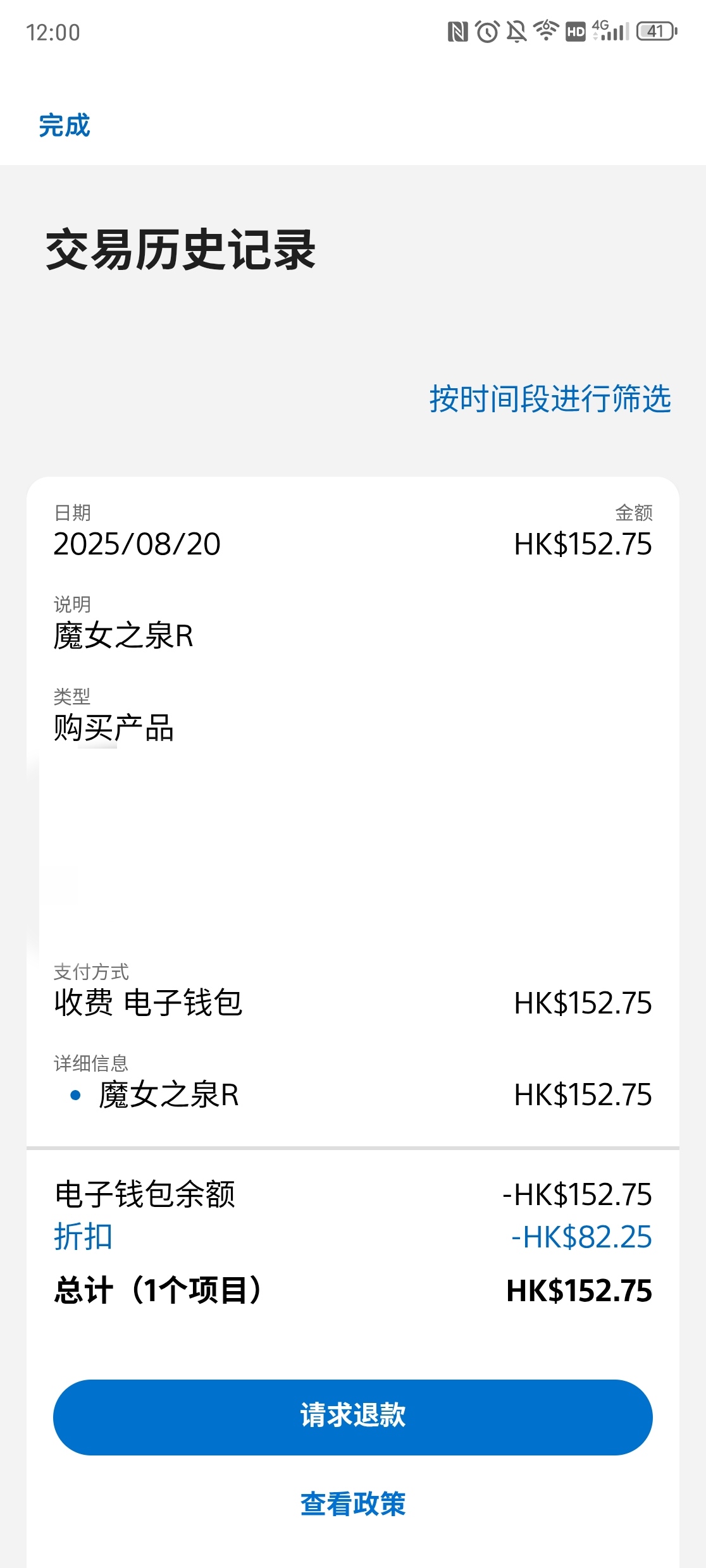Tap 完成 to close transaction history

pyautogui.click(x=65, y=125)
